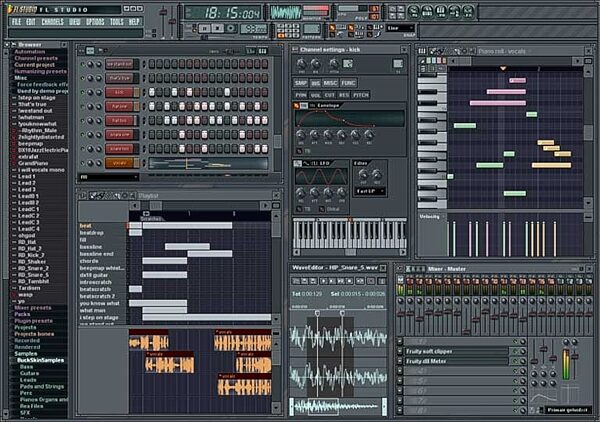
Task: Click the pattern number display
Action: click(x=312, y=29)
